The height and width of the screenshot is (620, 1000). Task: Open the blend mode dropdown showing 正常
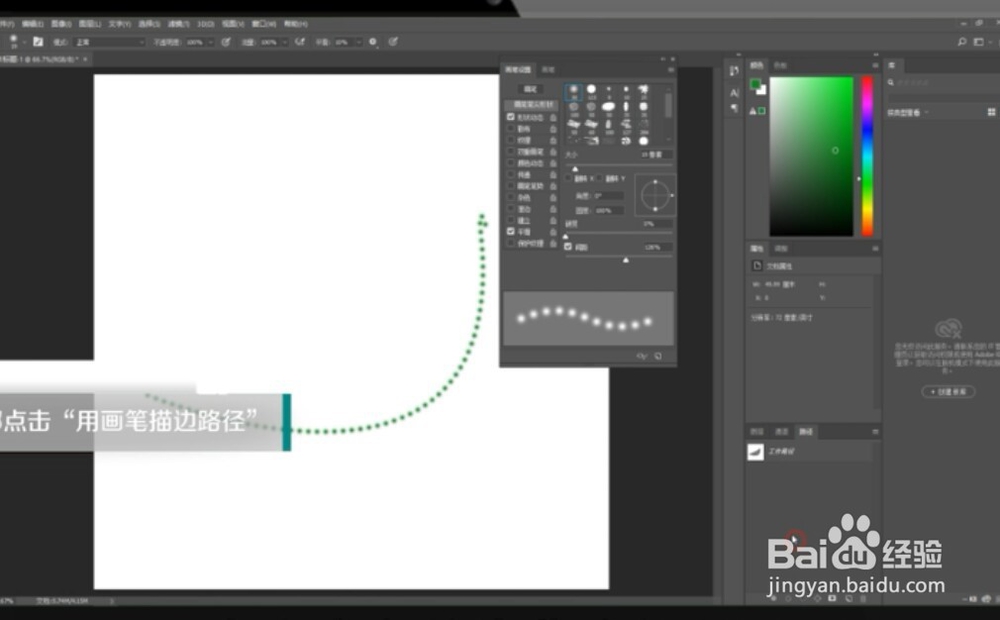109,42
